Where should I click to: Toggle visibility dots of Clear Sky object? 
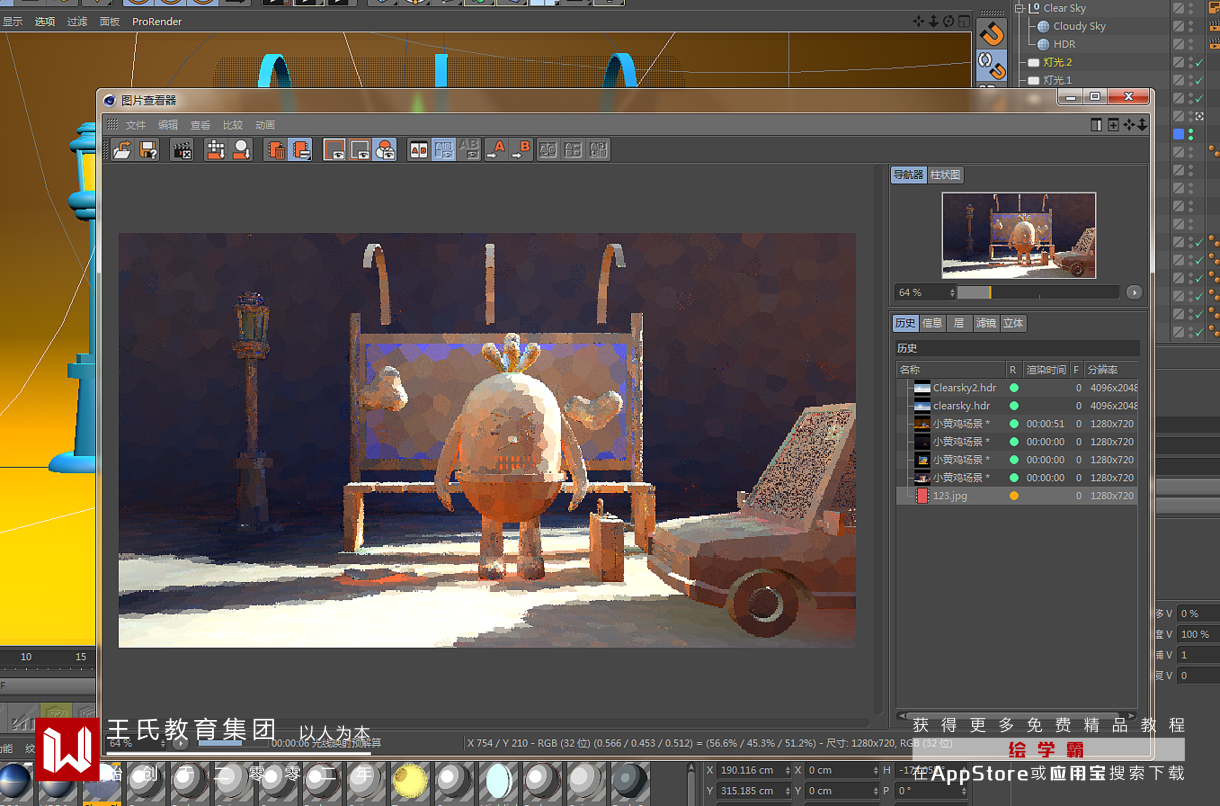click(x=1191, y=8)
